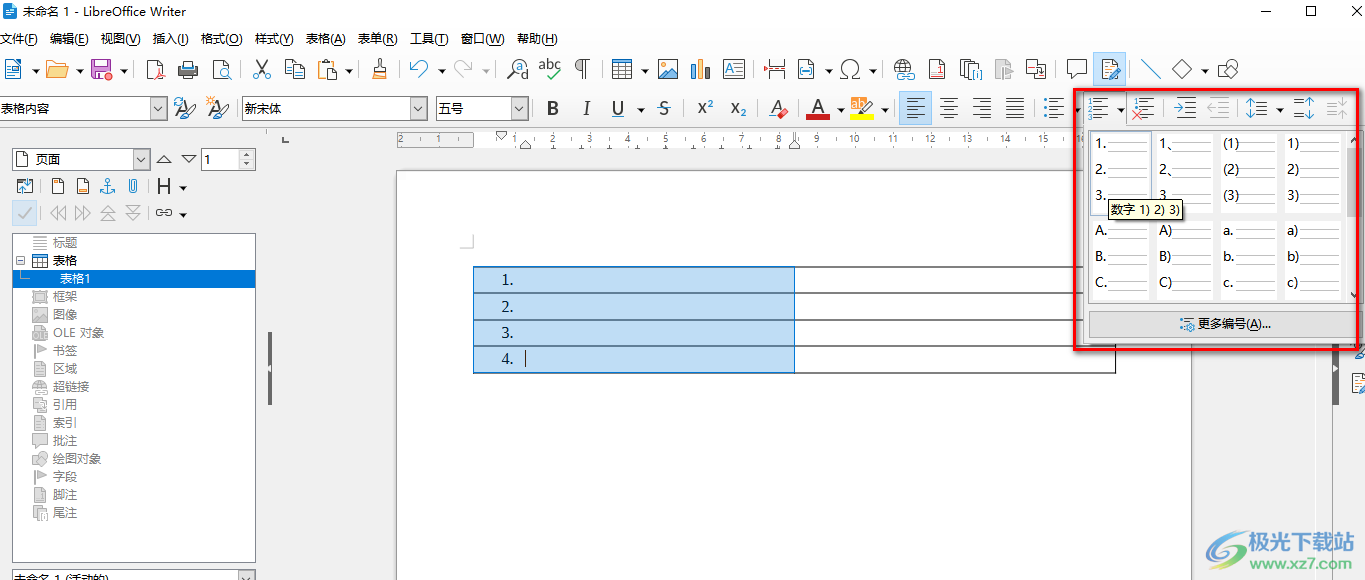
Task: Click the Superscript x² icon
Action: point(705,108)
